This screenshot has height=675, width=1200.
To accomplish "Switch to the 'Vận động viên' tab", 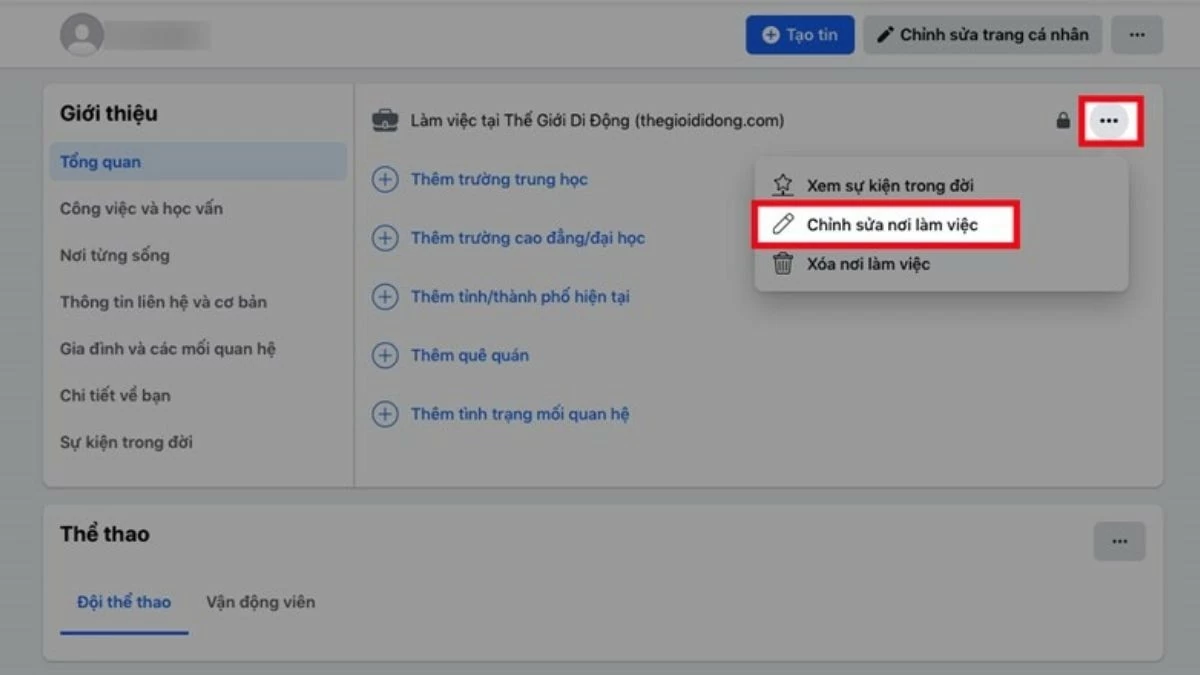I will click(259, 602).
